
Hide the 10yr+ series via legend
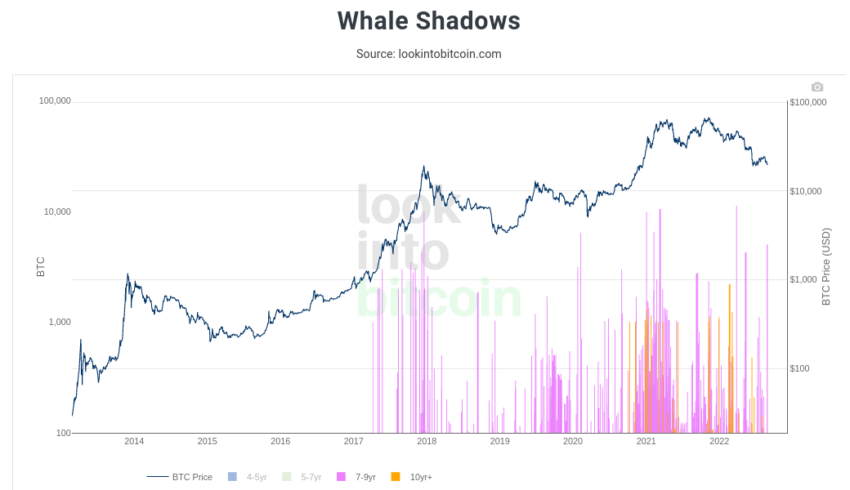tap(411, 477)
